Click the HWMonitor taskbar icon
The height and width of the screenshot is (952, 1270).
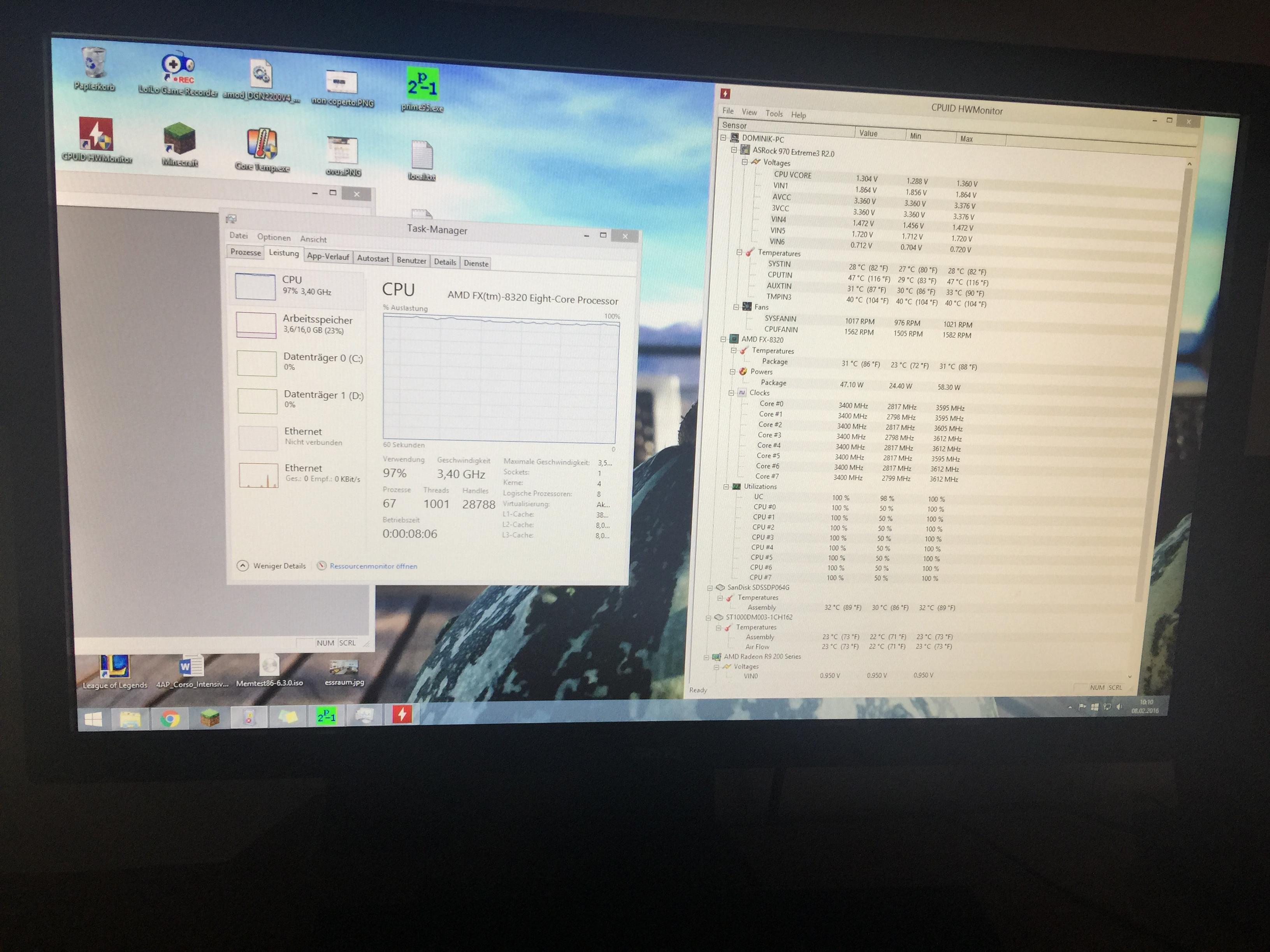[x=402, y=715]
